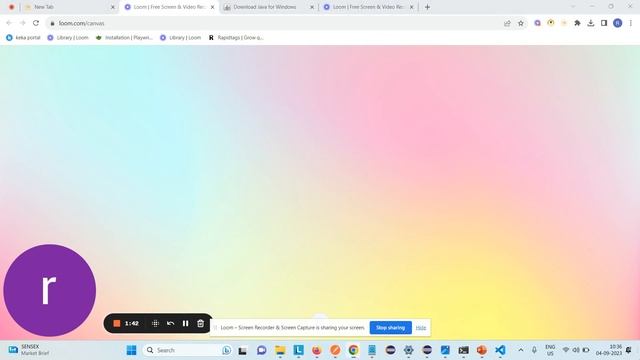Screen dimensions: 640x360
Task: Open the notifications bell in the taskbar
Action: (x=629, y=350)
